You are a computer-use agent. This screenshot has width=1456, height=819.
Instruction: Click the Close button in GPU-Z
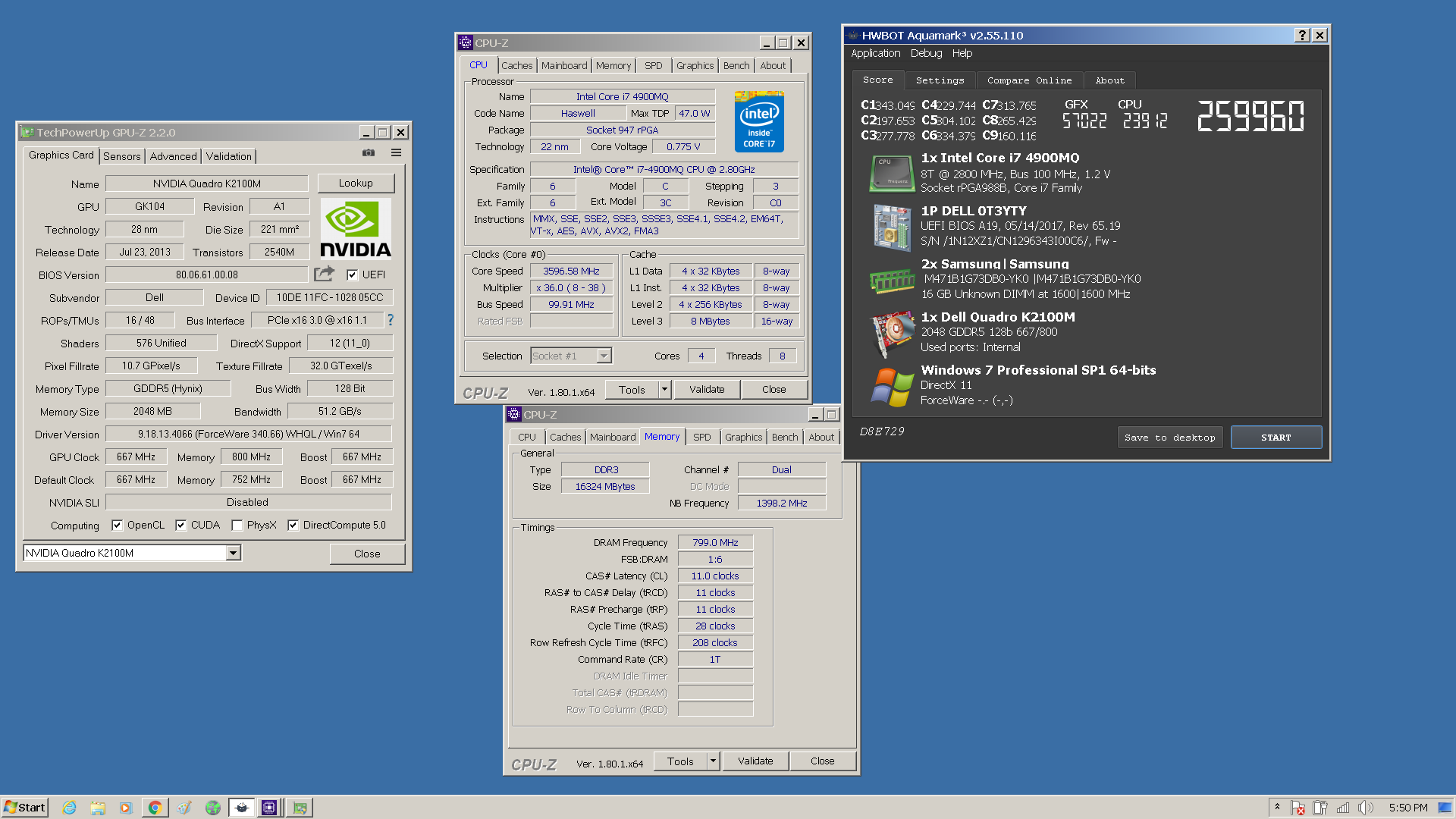click(367, 554)
